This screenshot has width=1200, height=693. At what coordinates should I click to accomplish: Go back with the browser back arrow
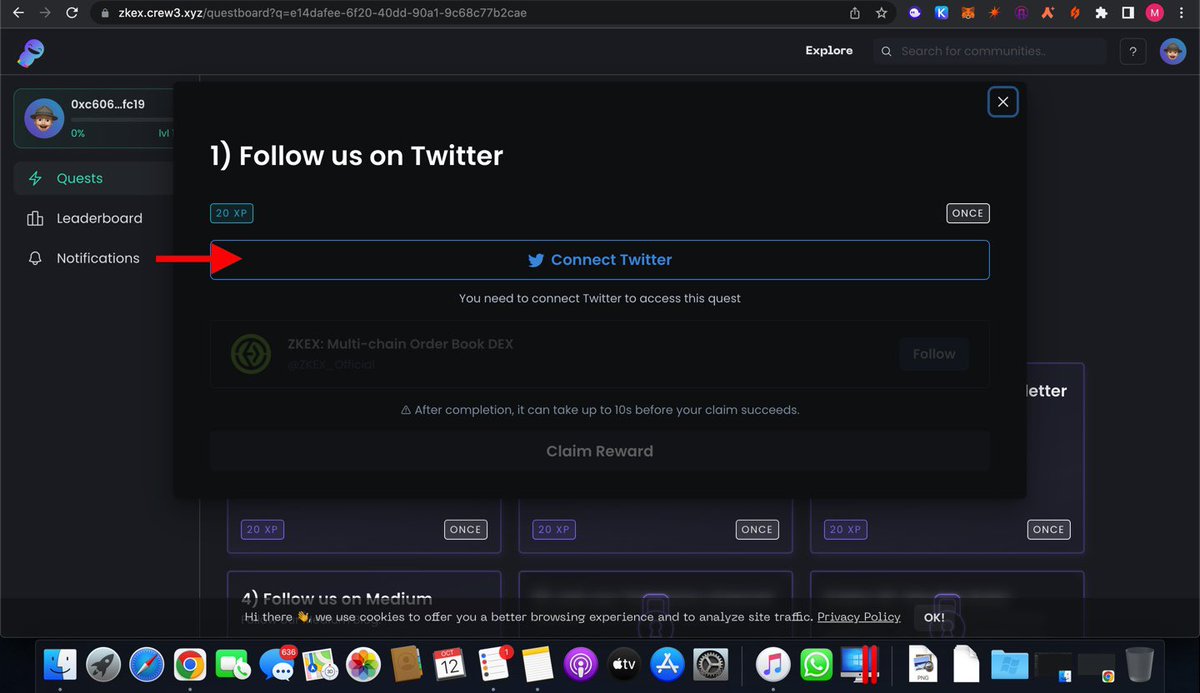pos(17,13)
